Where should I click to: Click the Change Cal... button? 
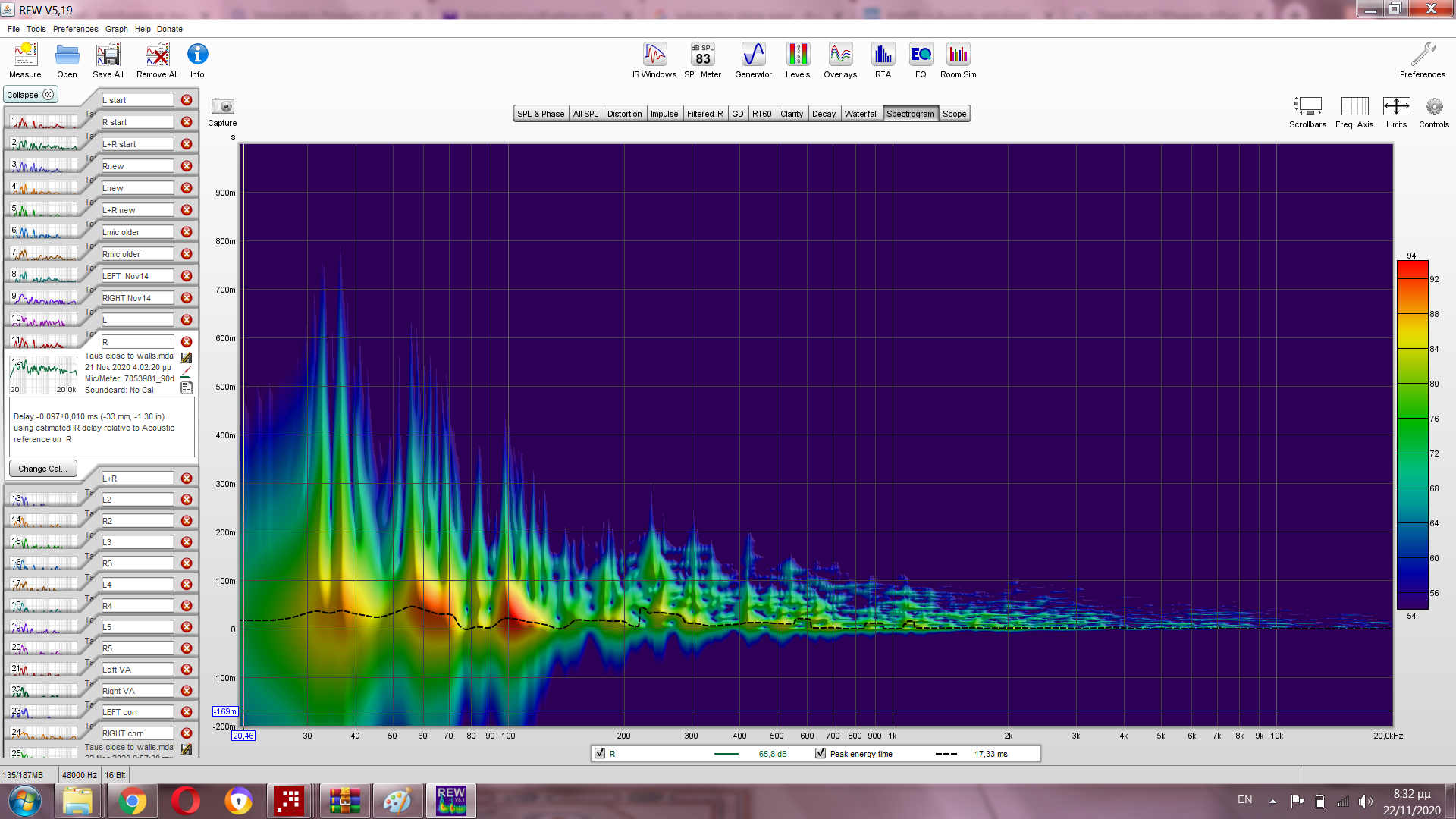43,469
